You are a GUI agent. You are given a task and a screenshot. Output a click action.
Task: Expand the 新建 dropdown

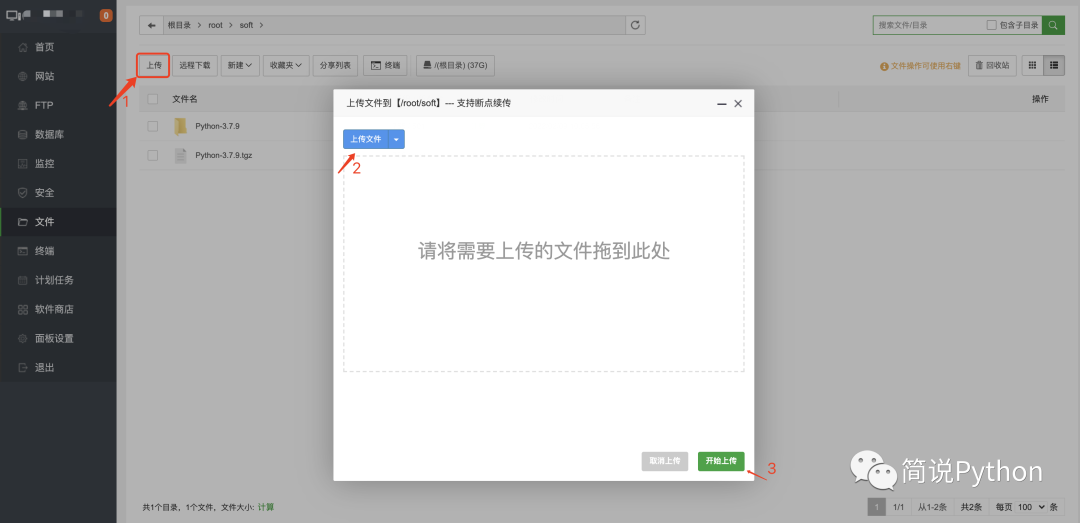pos(240,65)
